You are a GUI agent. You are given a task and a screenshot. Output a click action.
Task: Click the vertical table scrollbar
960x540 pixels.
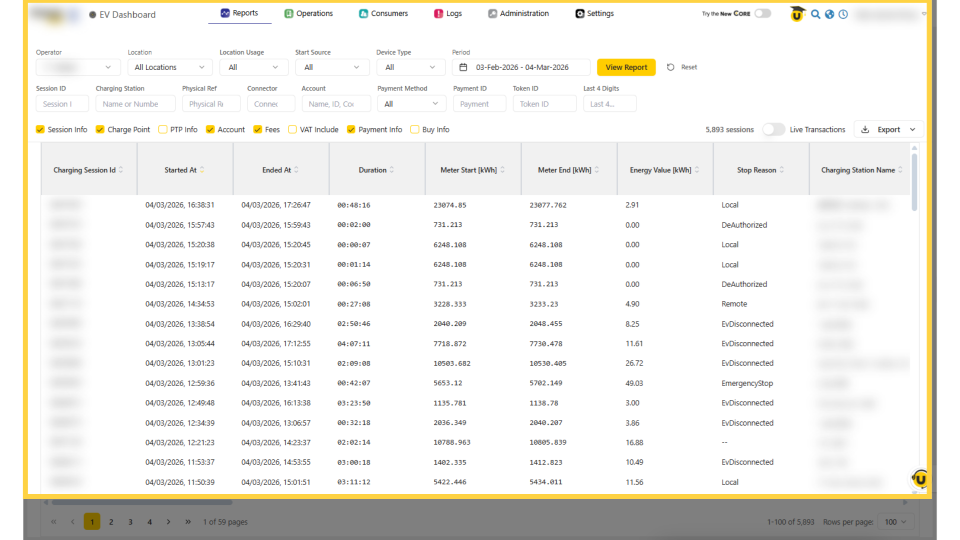coord(914,180)
